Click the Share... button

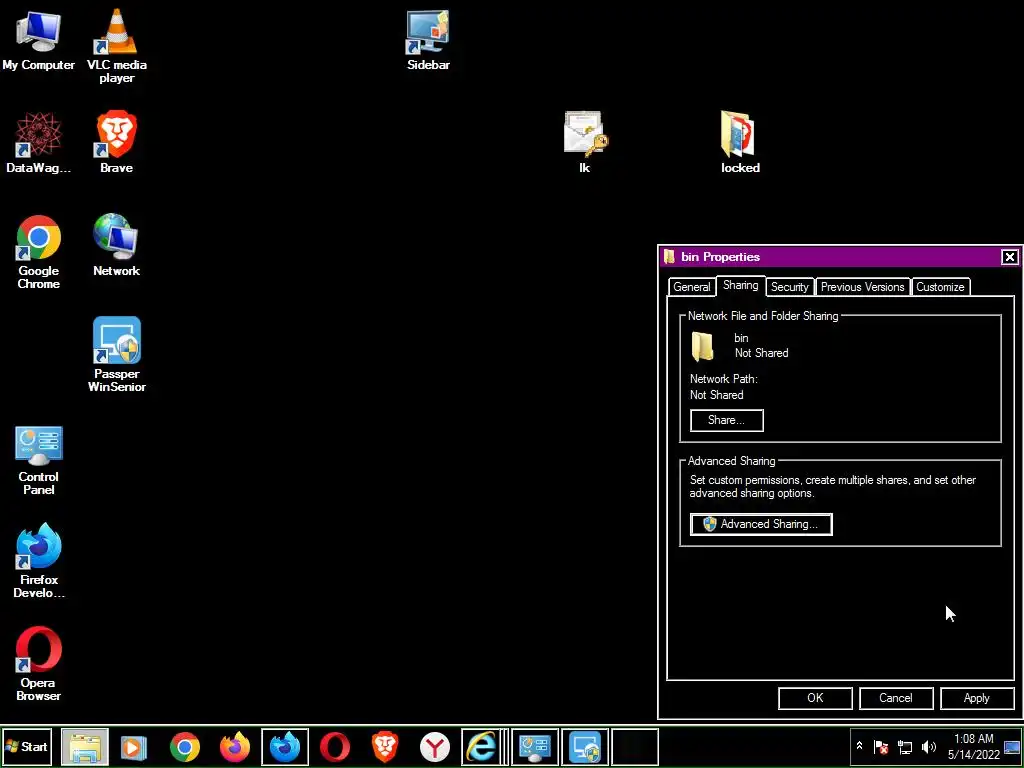[726, 420]
